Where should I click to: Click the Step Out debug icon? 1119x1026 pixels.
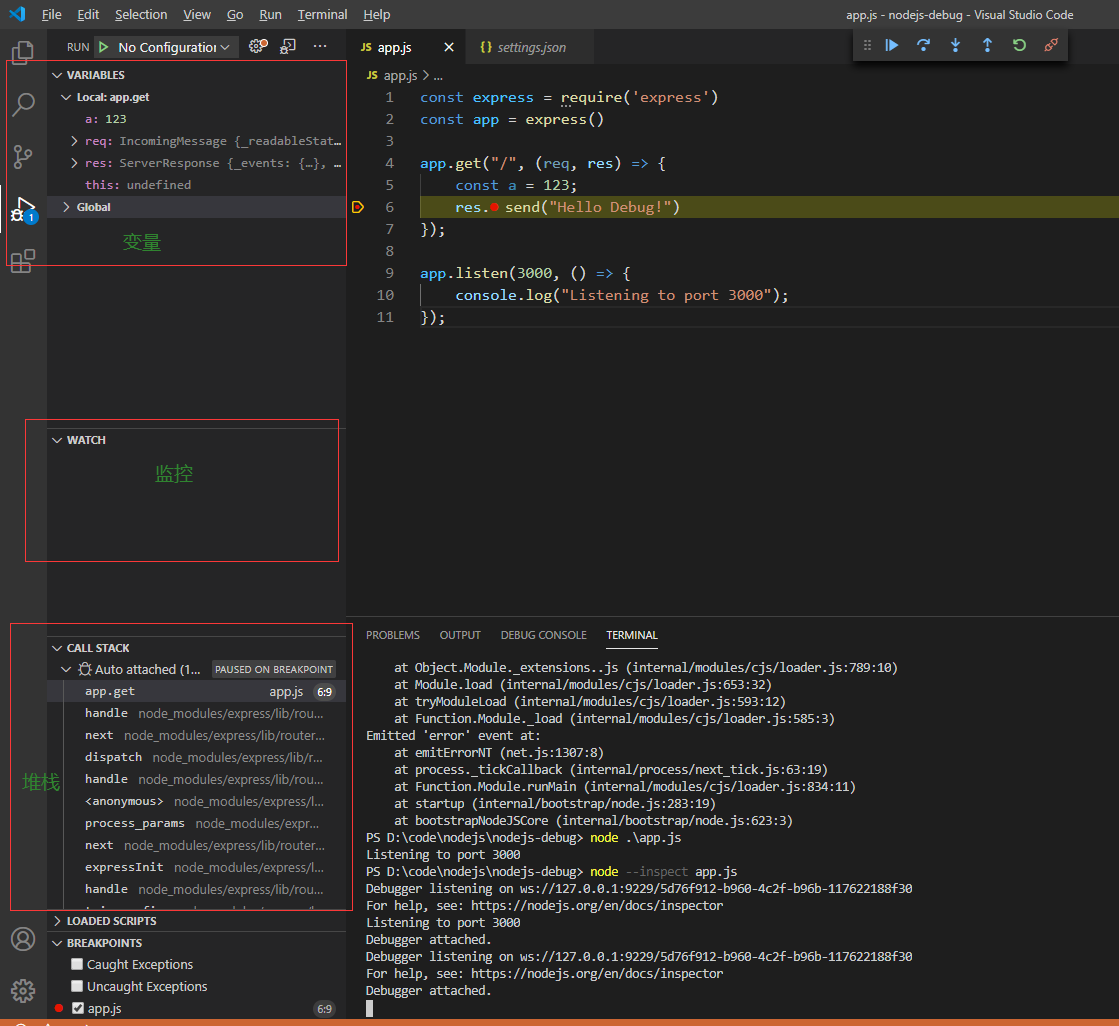click(x=987, y=45)
